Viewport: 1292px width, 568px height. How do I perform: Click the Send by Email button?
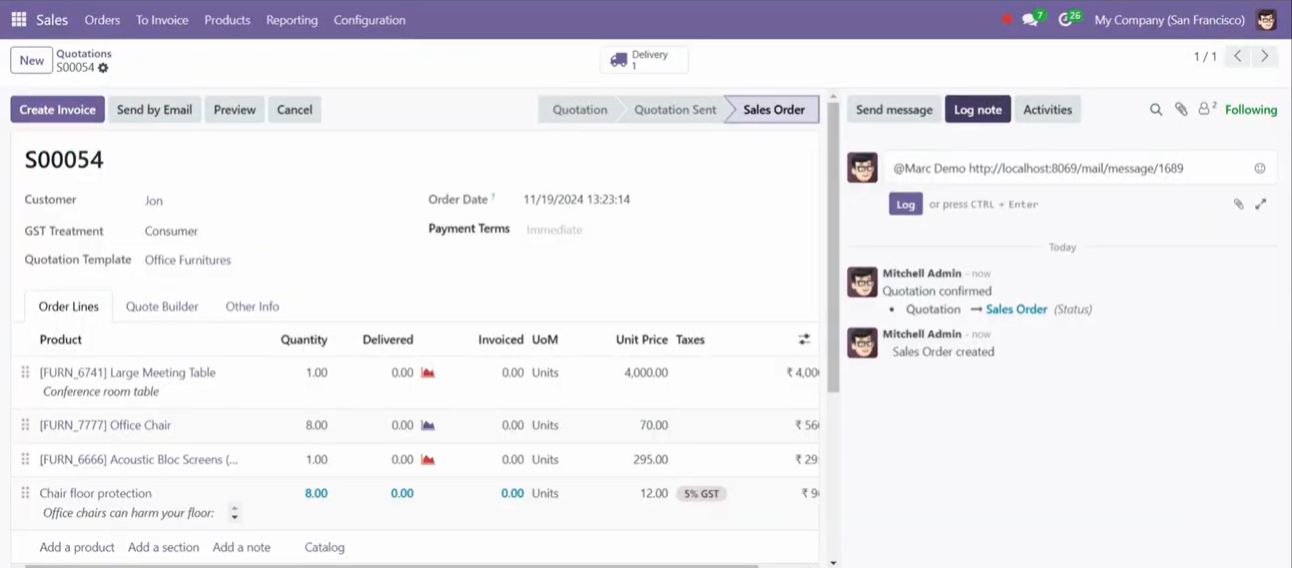click(154, 110)
